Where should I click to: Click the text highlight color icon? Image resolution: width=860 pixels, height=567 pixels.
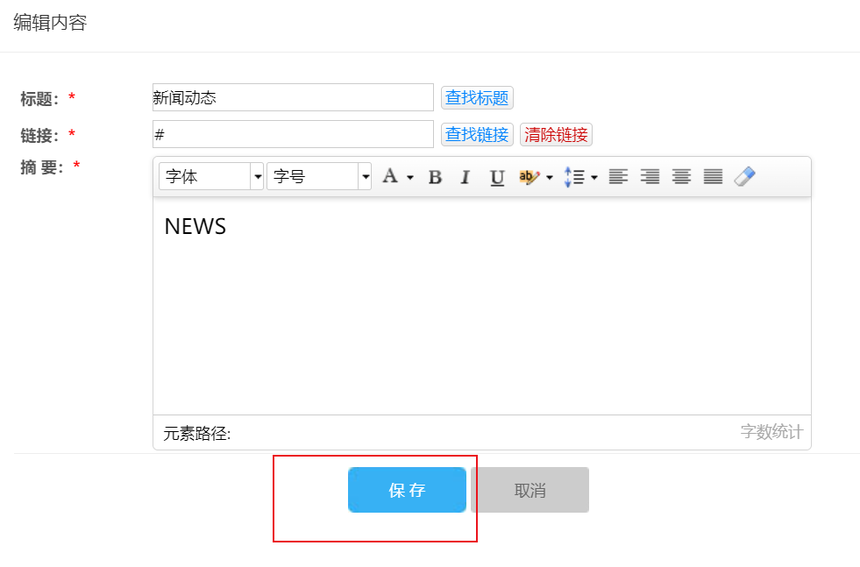[528, 177]
